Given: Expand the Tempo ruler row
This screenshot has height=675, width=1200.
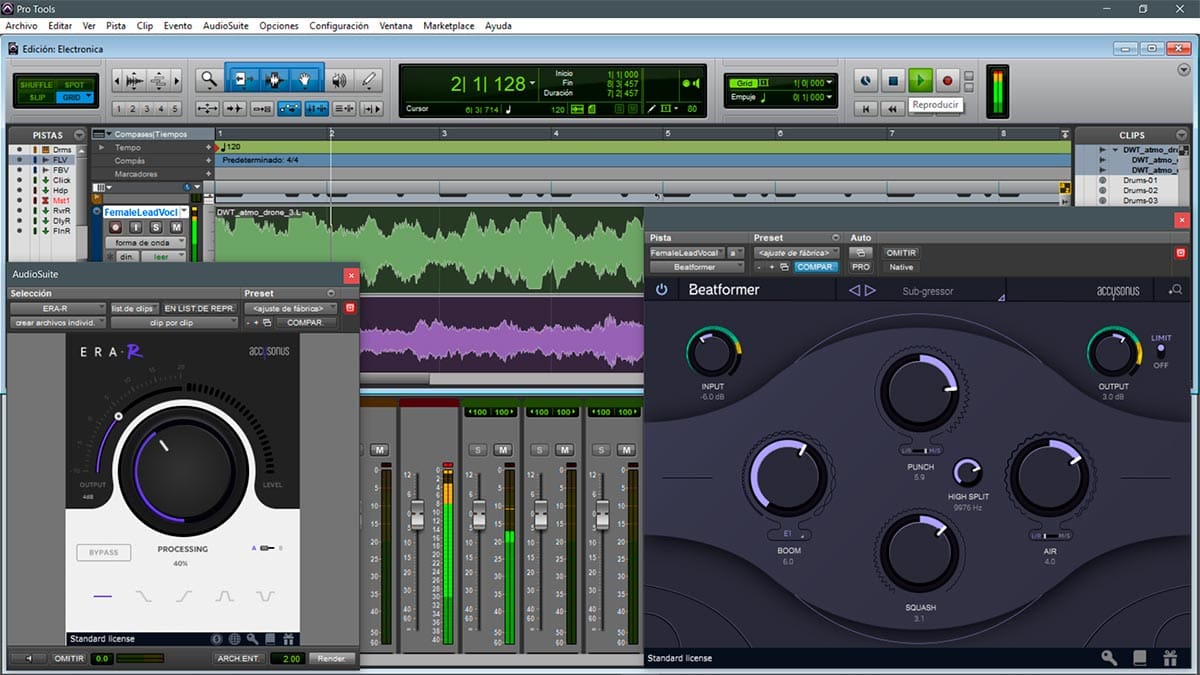Looking at the screenshot, I should 101,147.
